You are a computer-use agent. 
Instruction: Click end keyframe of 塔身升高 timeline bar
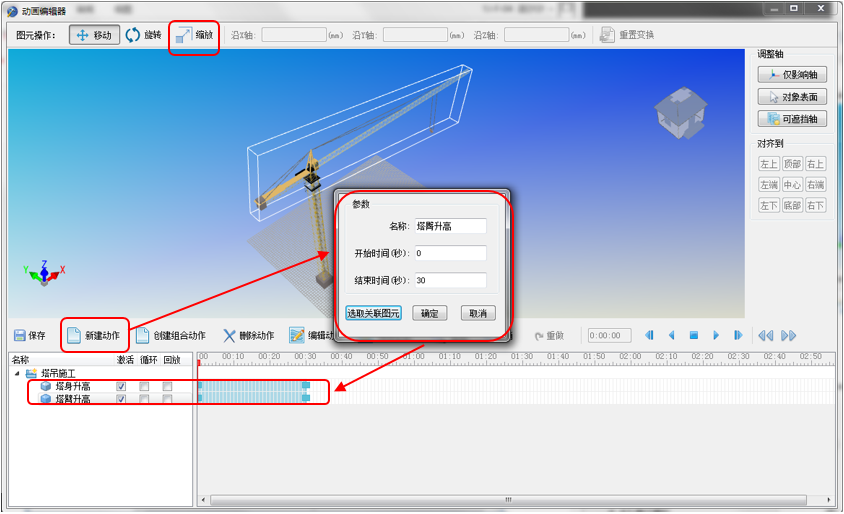(x=306, y=385)
